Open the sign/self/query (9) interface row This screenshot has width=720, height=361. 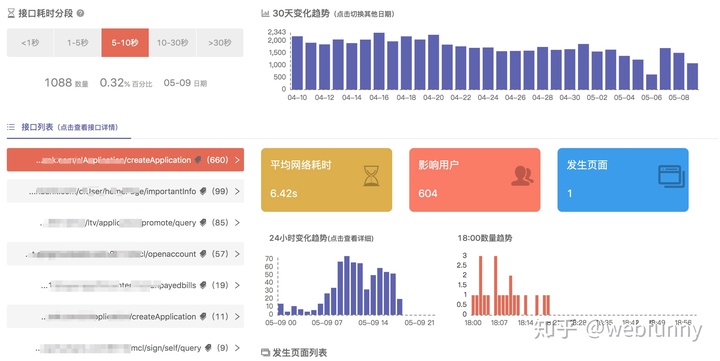tap(125, 348)
